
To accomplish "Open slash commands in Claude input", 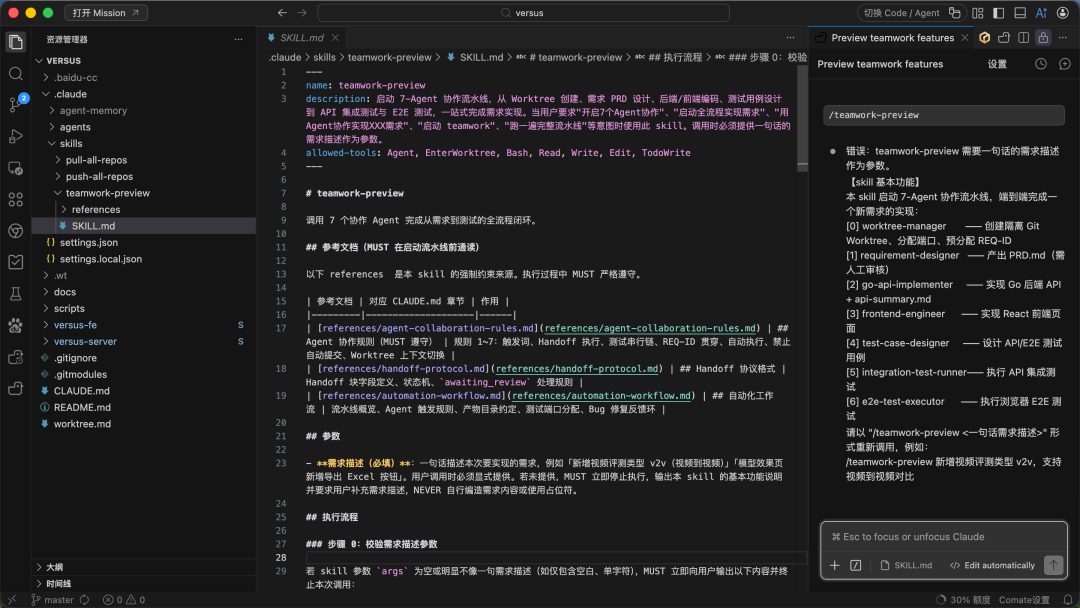I will coord(855,565).
